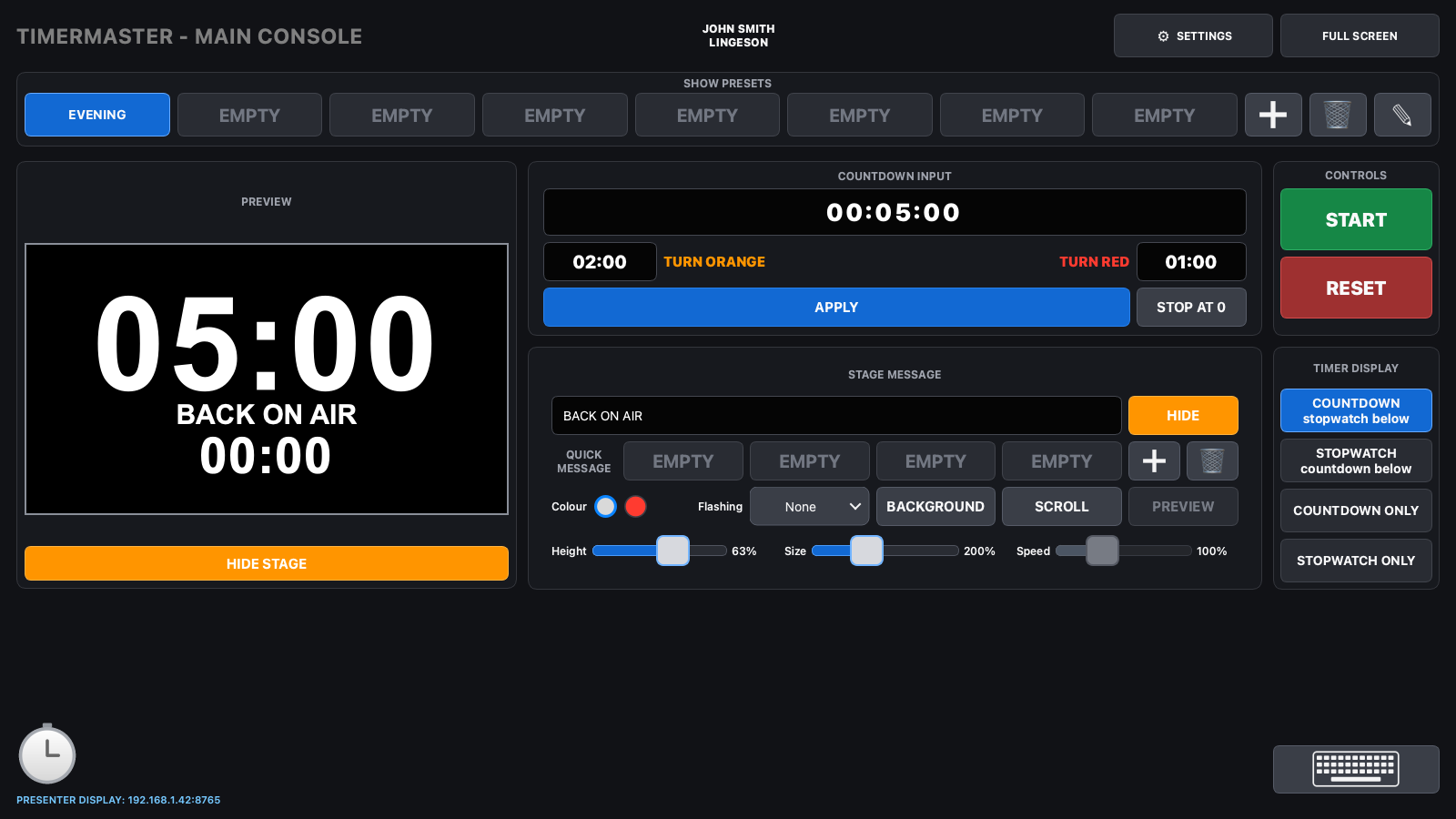The width and height of the screenshot is (1456, 819).
Task: Click the HIDE STAGE button under preview
Action: click(x=267, y=563)
